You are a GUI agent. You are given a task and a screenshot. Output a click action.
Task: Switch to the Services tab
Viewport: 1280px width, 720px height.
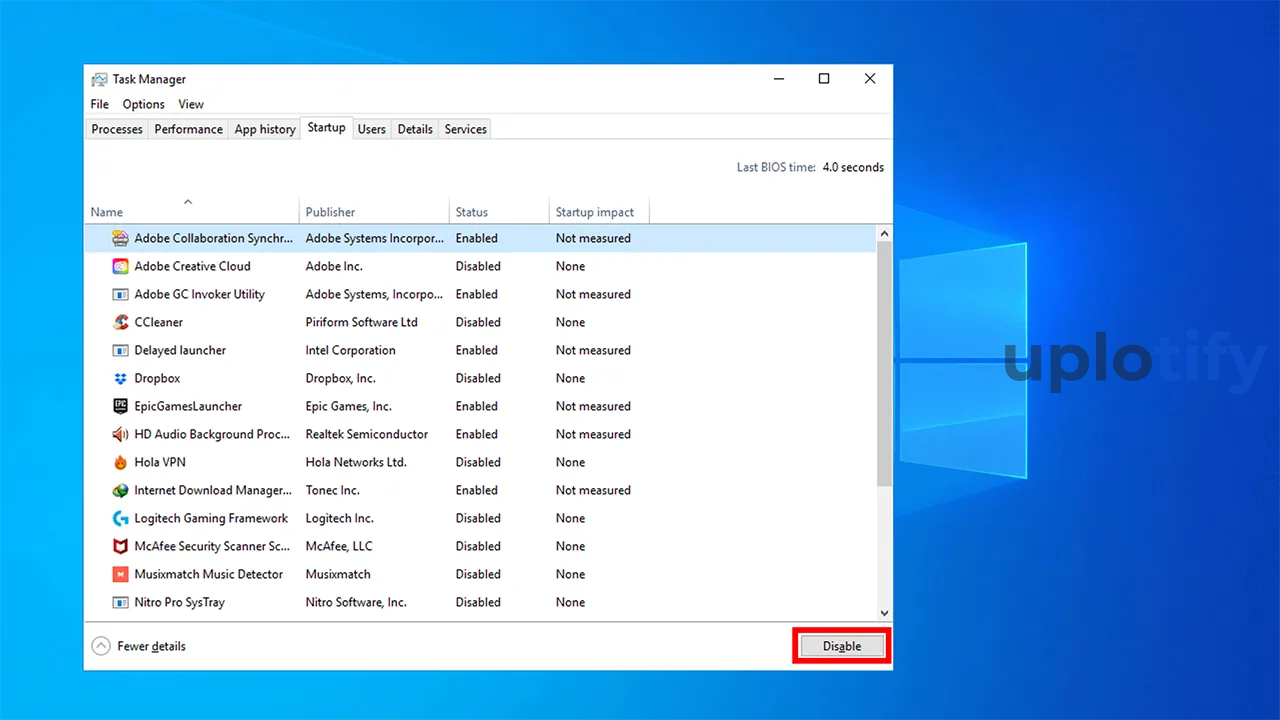pyautogui.click(x=466, y=129)
